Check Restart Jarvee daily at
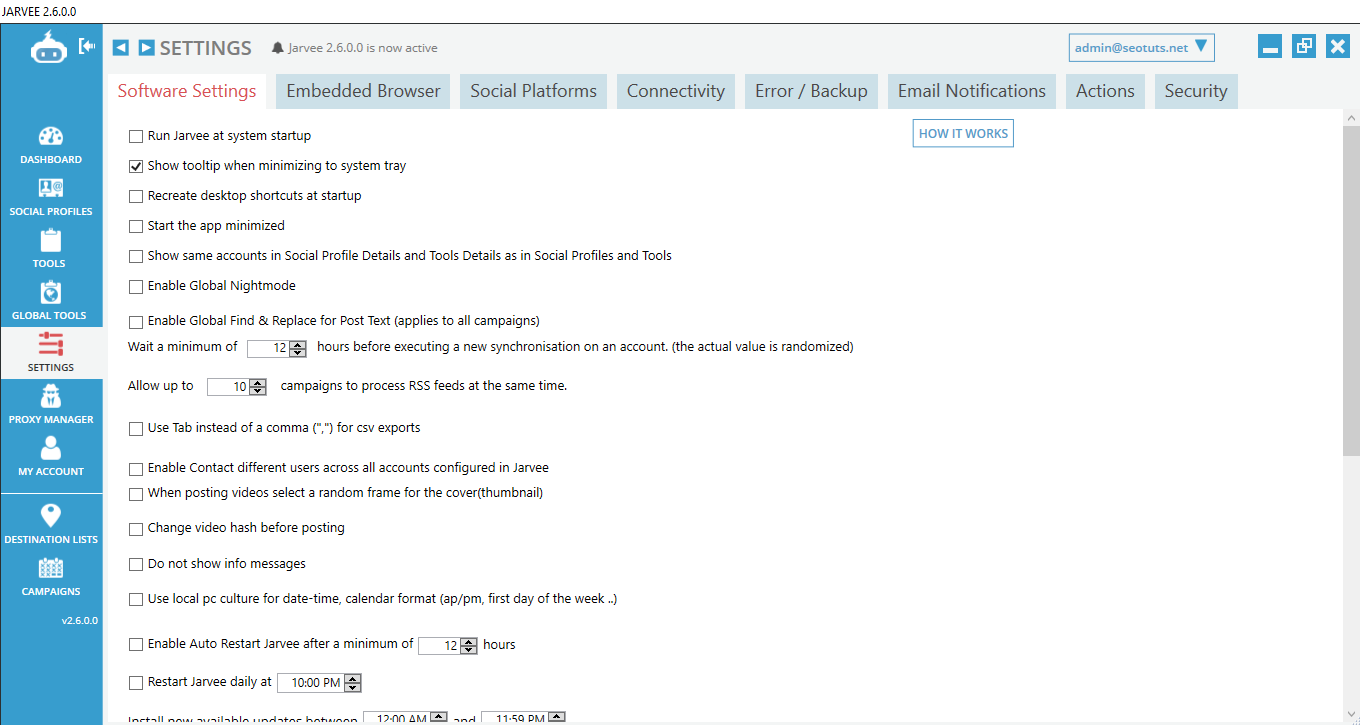This screenshot has width=1360, height=725. (x=136, y=682)
